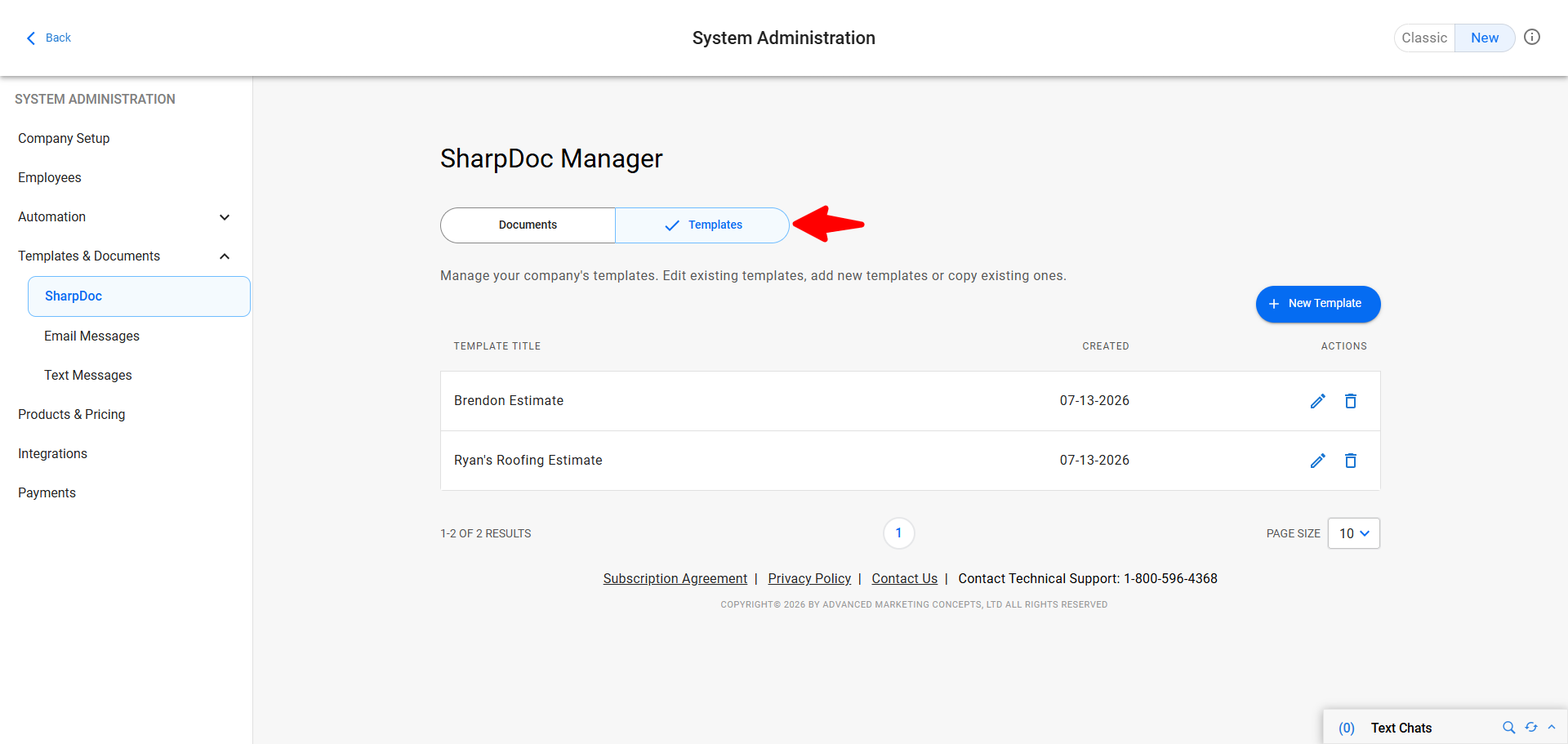The height and width of the screenshot is (744, 1568).
Task: Sort by Created column header
Action: pos(1106,346)
